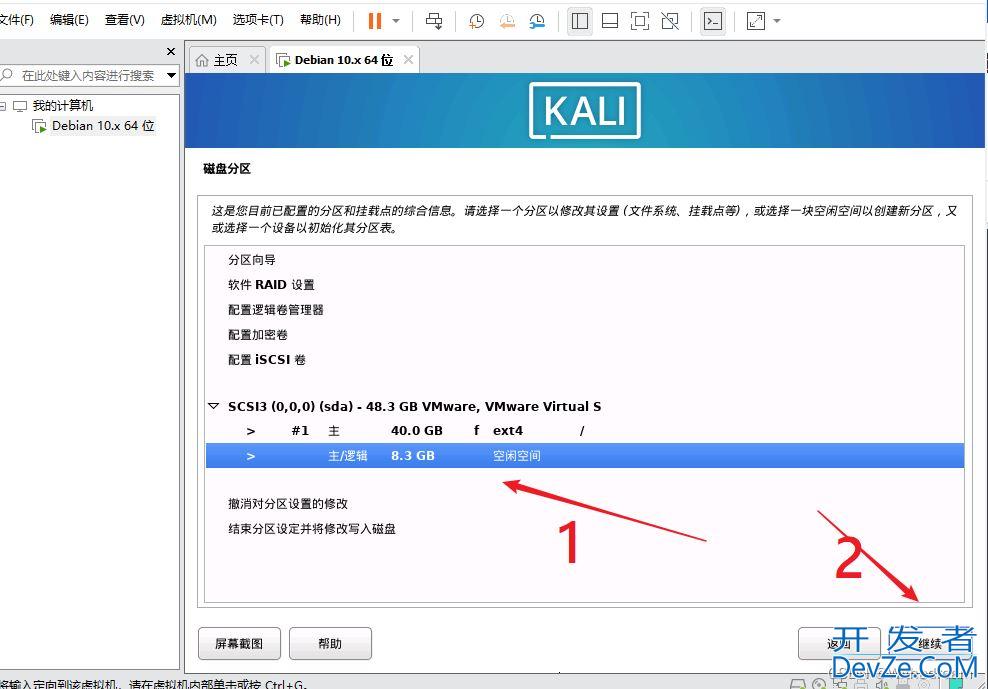
Task: Switch to the Debian 10.x 64 位 tab
Action: [343, 60]
